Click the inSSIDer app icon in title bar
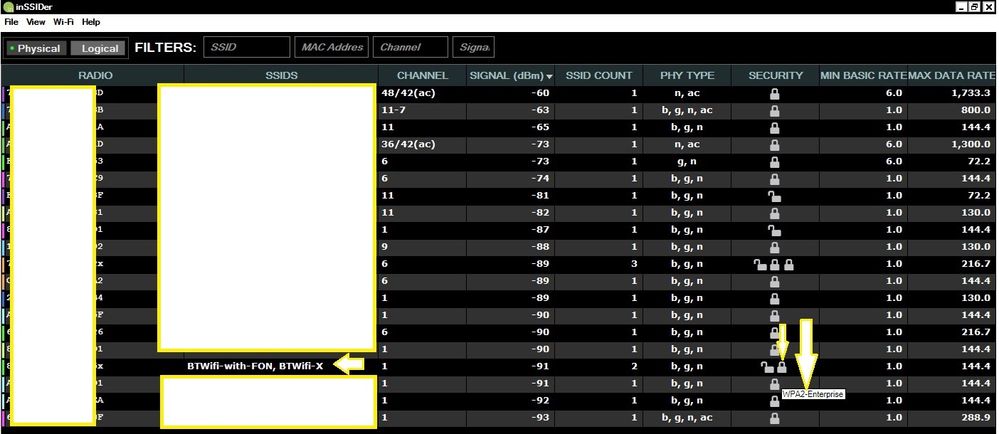999x434 pixels. (x=8, y=7)
